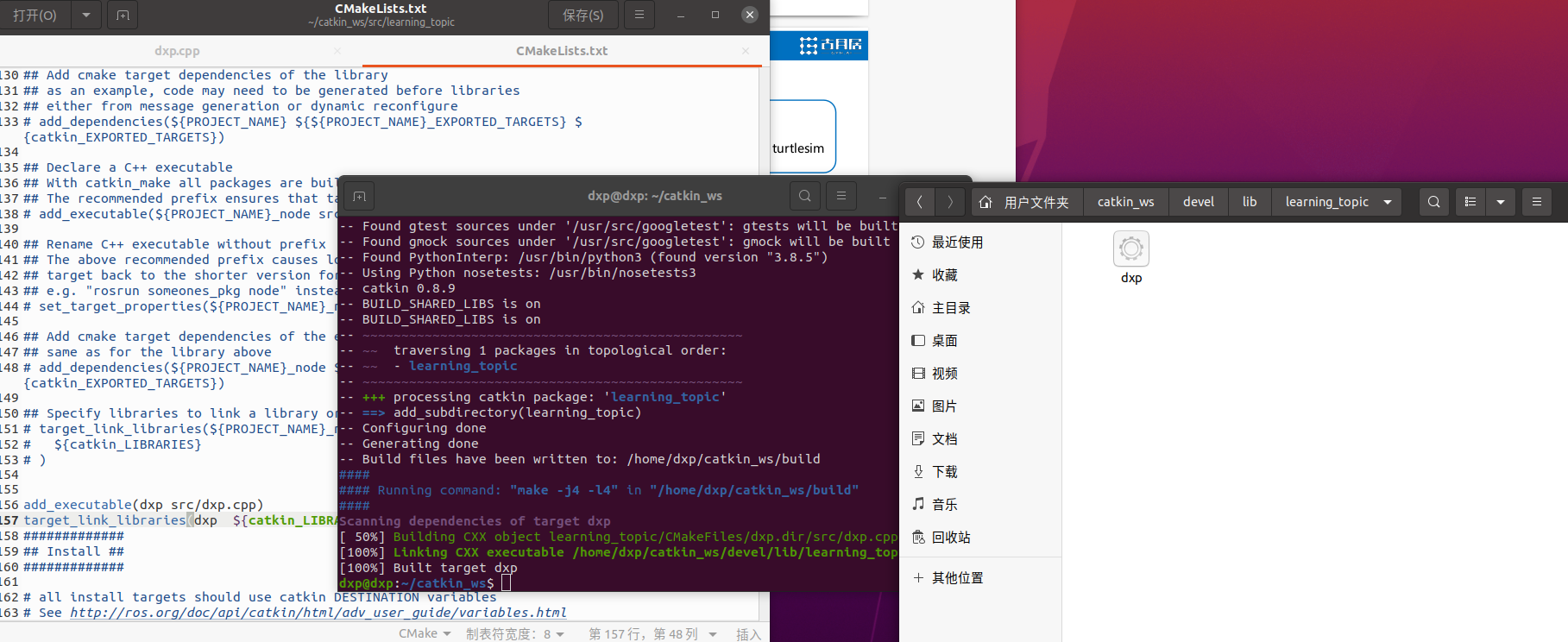Go forward in the file manager

point(950,202)
